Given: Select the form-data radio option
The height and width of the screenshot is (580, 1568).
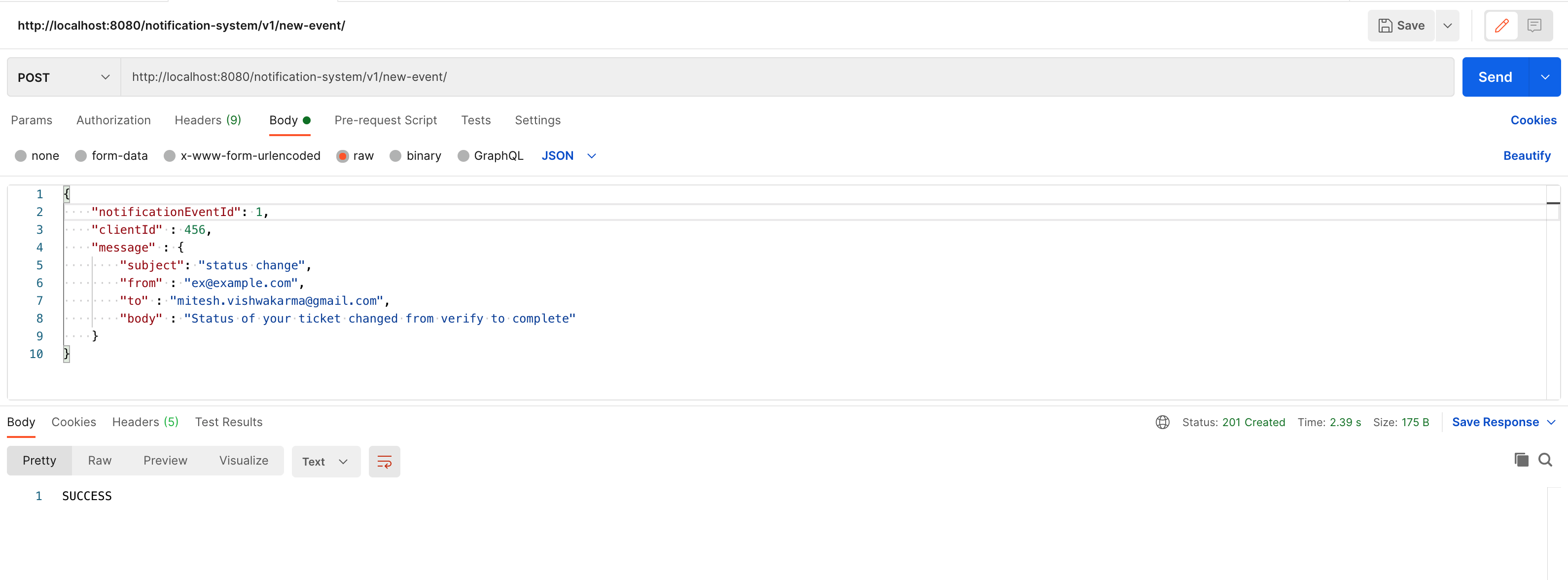Looking at the screenshot, I should click(81, 156).
